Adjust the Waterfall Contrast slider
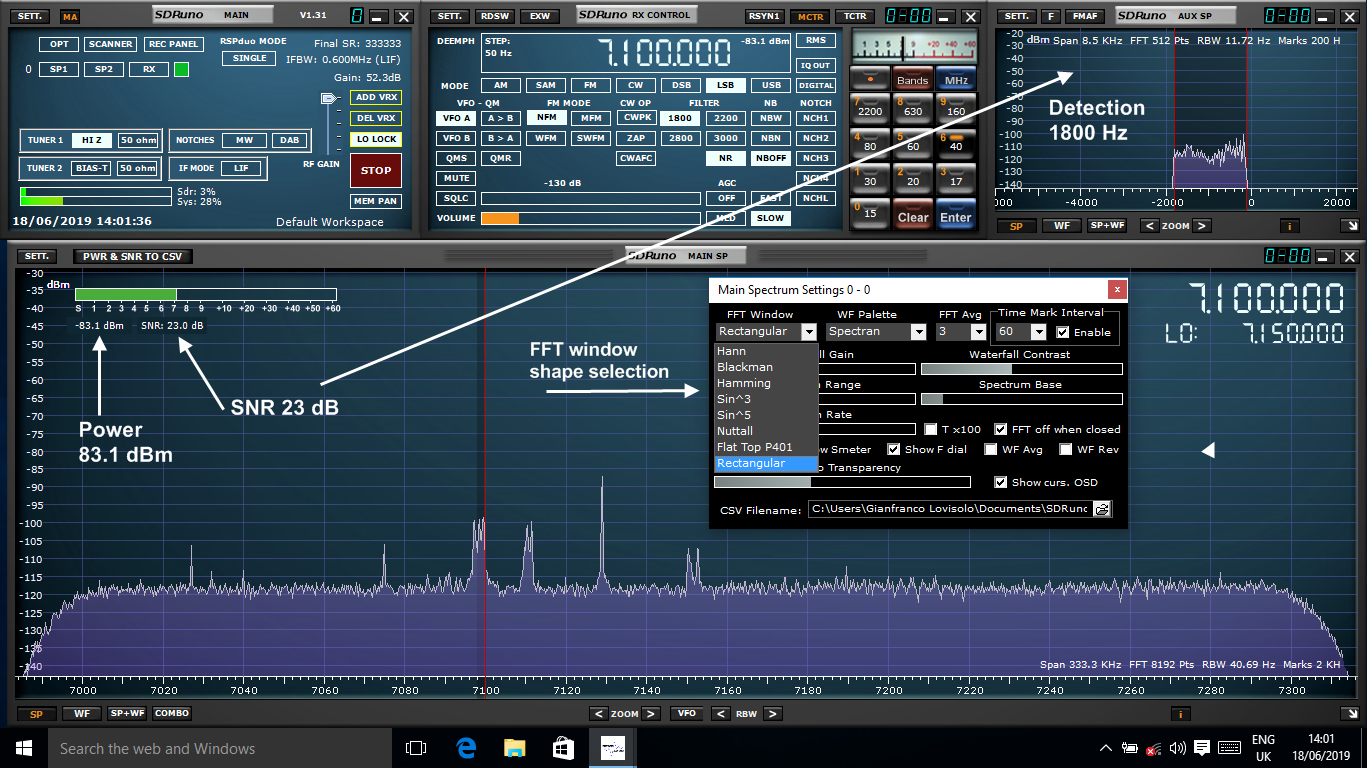Viewport: 1367px width, 768px height. (1021, 369)
